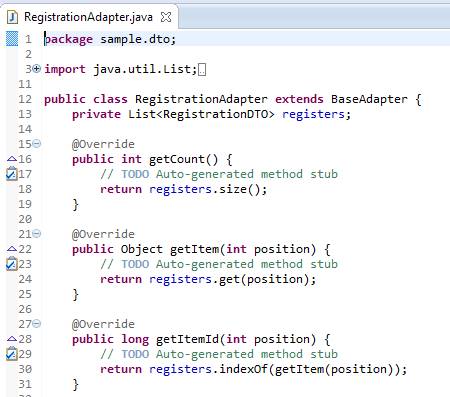The height and width of the screenshot is (397, 450).
Task: Close the RegistrationAdapter.java tab
Action: pyautogui.click(x=166, y=17)
